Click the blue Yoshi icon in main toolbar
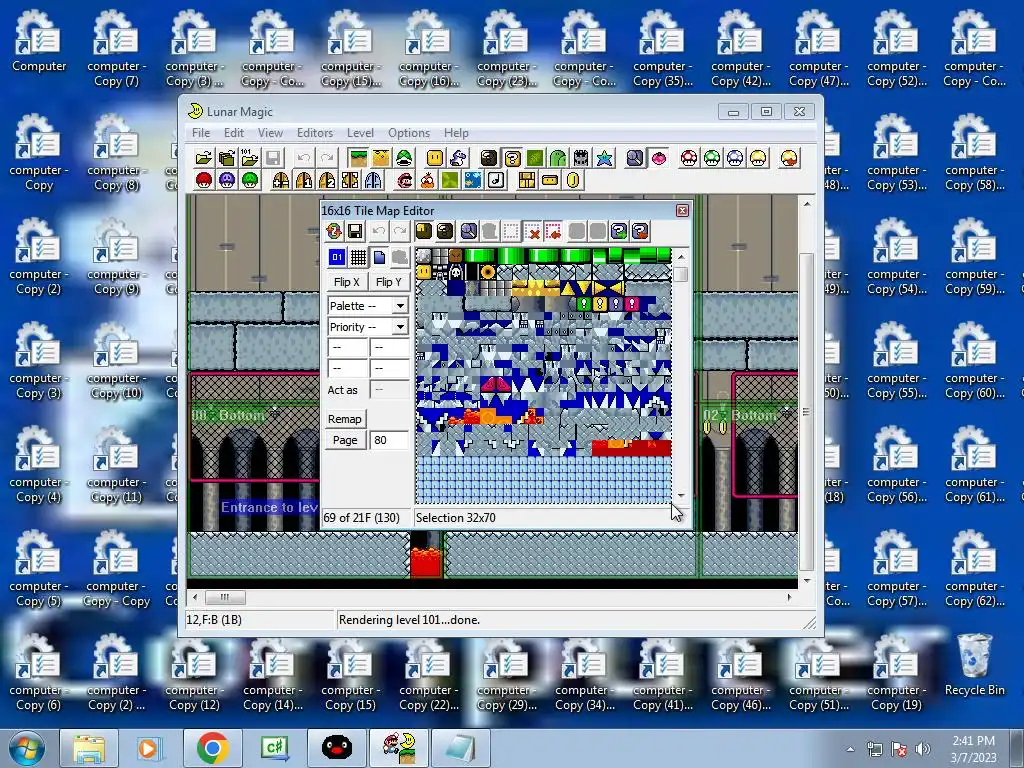 pos(458,158)
